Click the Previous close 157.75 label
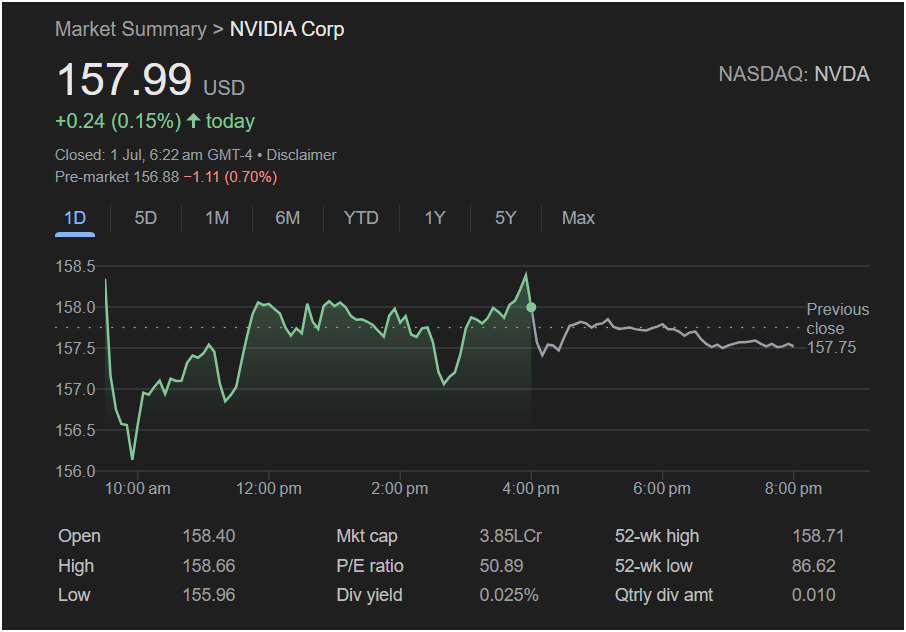Image resolution: width=906 pixels, height=632 pixels. click(x=838, y=328)
